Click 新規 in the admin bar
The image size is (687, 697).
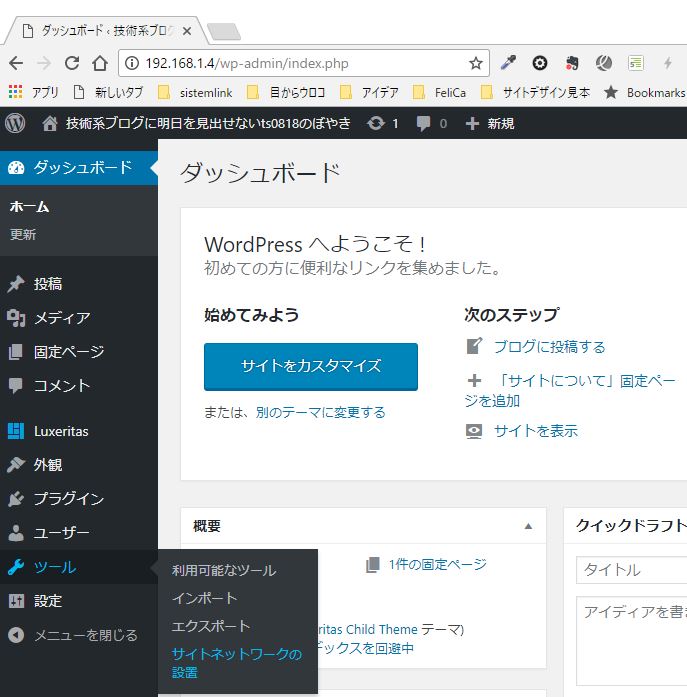490,123
